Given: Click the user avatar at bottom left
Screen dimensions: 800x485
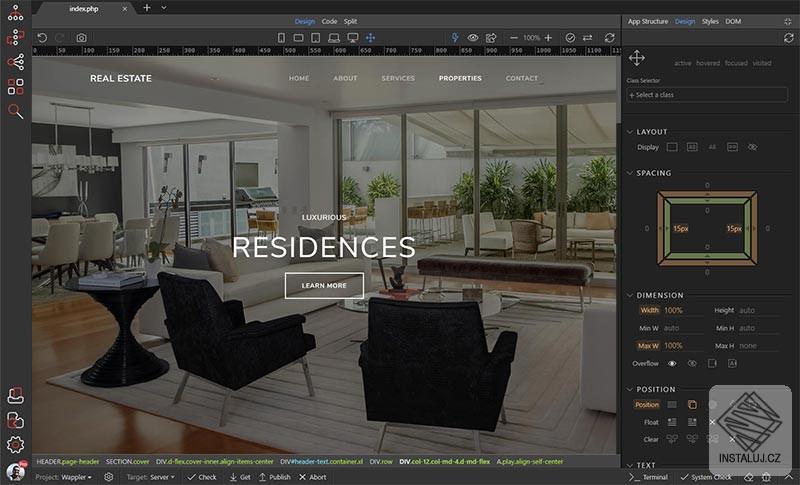Looking at the screenshot, I should 16,472.
